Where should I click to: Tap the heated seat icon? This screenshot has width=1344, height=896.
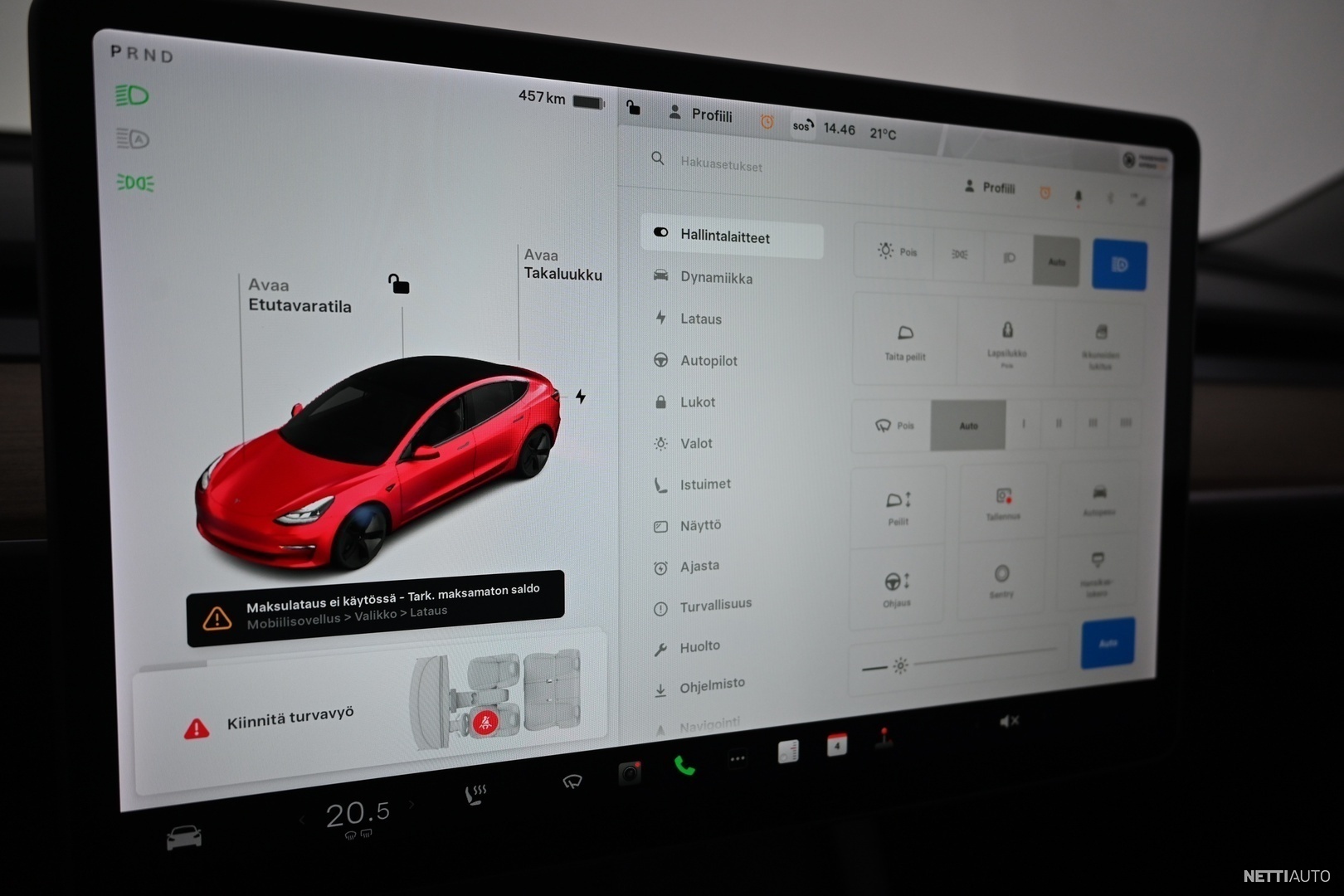tap(475, 795)
